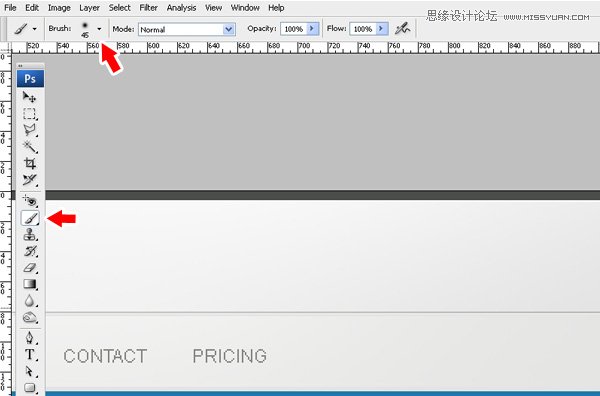600x396 pixels.
Task: Select the Magic Wand tool
Action: pos(29,147)
